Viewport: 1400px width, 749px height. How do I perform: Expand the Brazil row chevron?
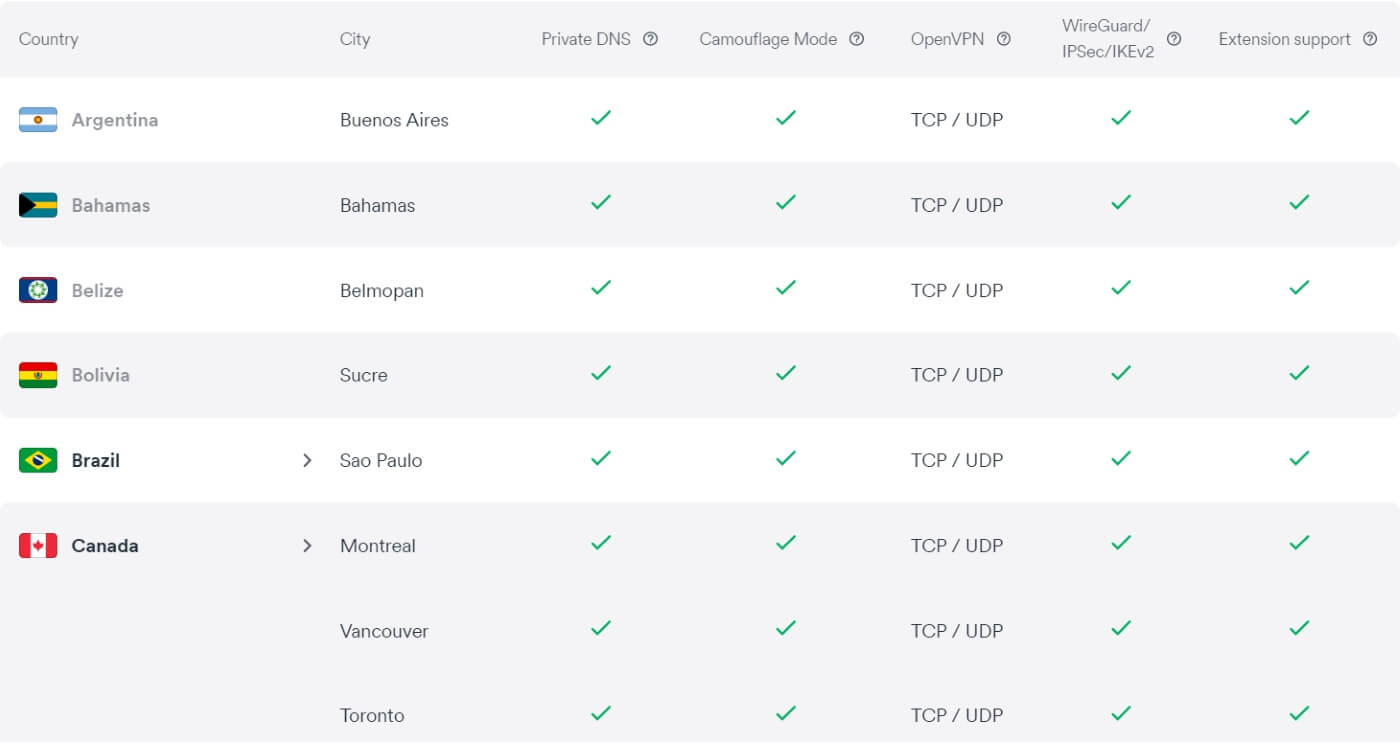[x=307, y=460]
